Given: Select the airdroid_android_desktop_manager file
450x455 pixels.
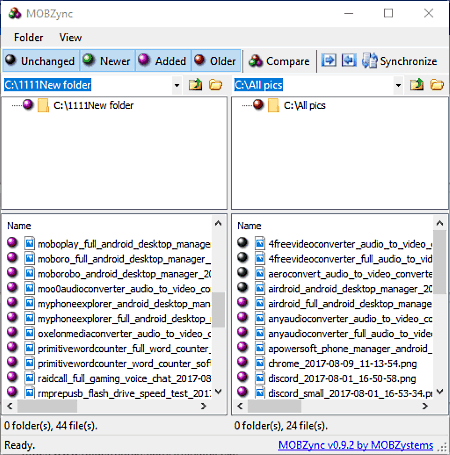Looking at the screenshot, I should pyautogui.click(x=350, y=289).
